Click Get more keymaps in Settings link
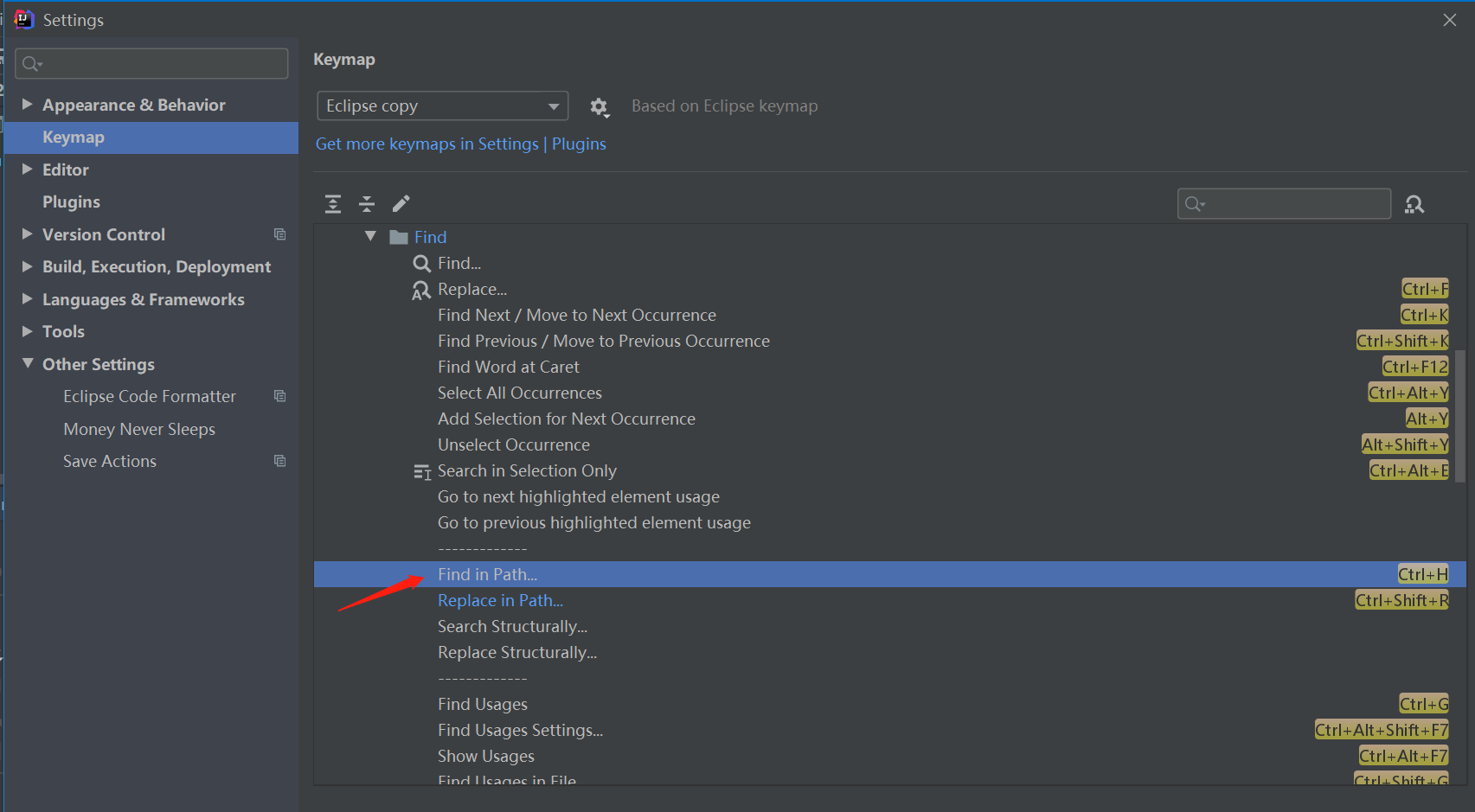Image resolution: width=1475 pixels, height=812 pixels. click(x=427, y=144)
